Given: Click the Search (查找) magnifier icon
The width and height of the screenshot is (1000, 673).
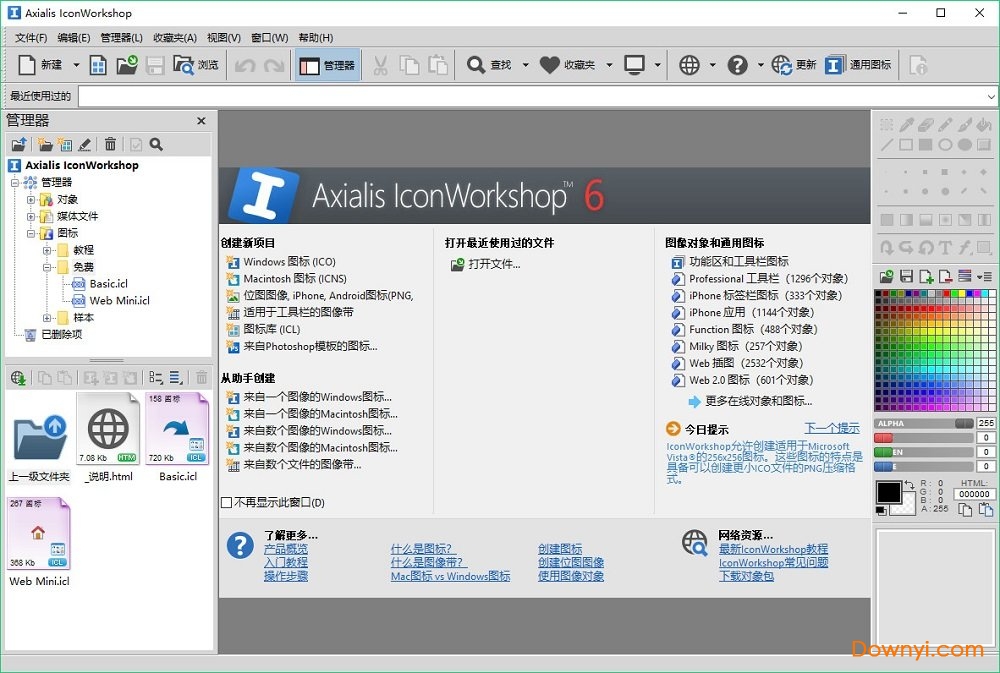Looking at the screenshot, I should (476, 65).
